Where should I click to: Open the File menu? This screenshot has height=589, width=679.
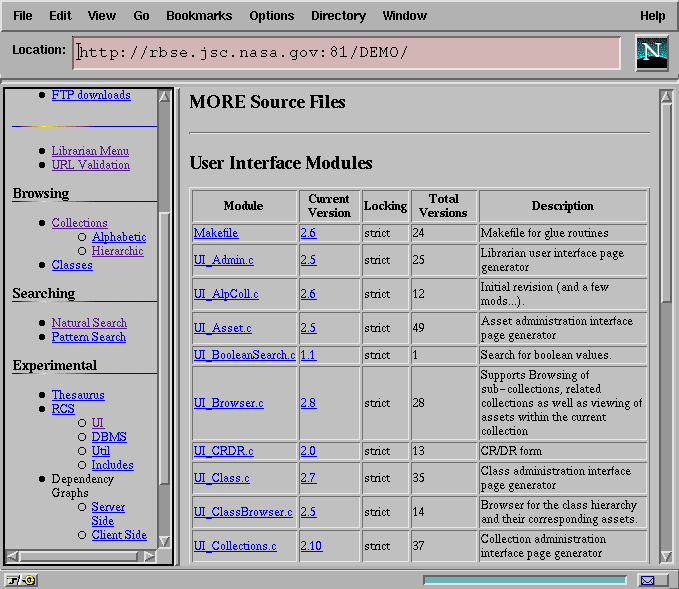pyautogui.click(x=22, y=16)
